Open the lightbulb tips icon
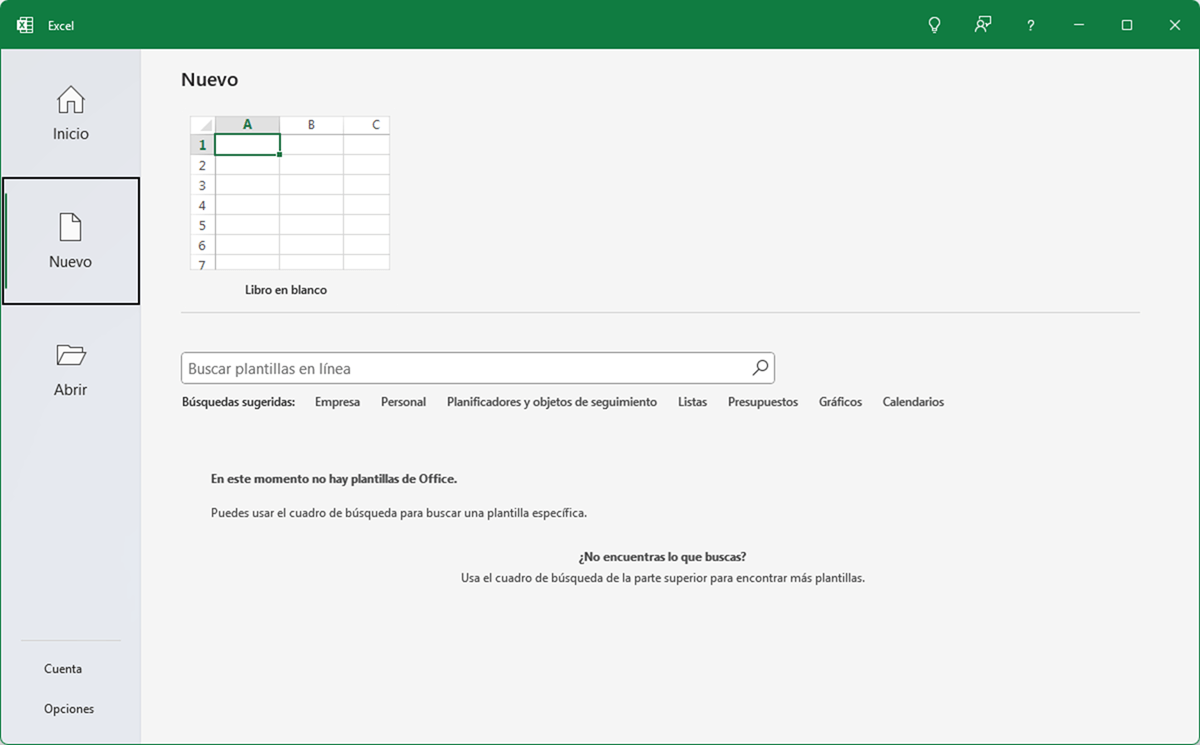The width and height of the screenshot is (1200, 745). [x=934, y=25]
